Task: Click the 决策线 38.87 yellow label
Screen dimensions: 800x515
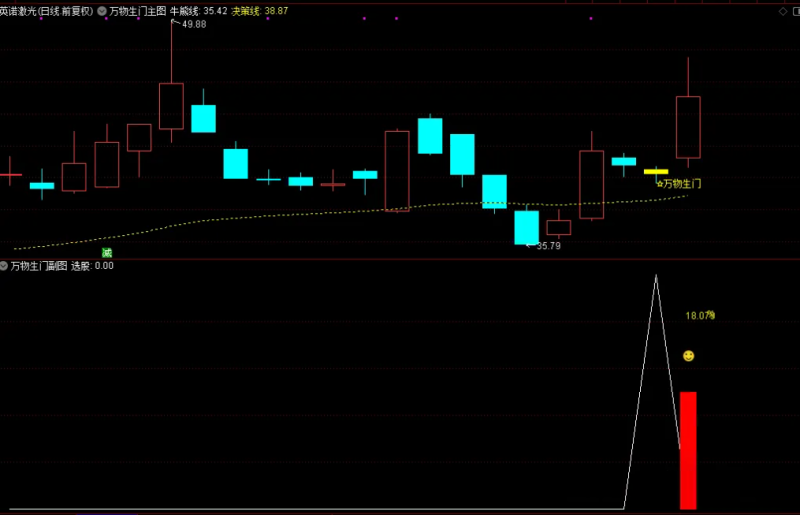Action: coord(260,10)
